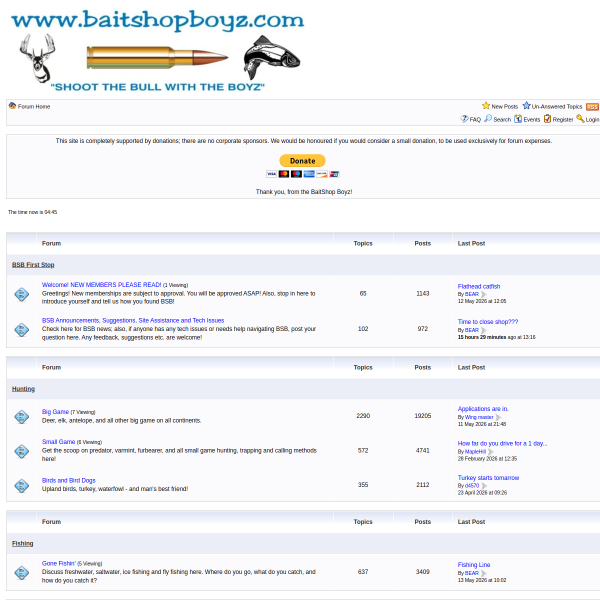
Task: Click the baitshopboyz.com banner logo
Action: [158, 51]
